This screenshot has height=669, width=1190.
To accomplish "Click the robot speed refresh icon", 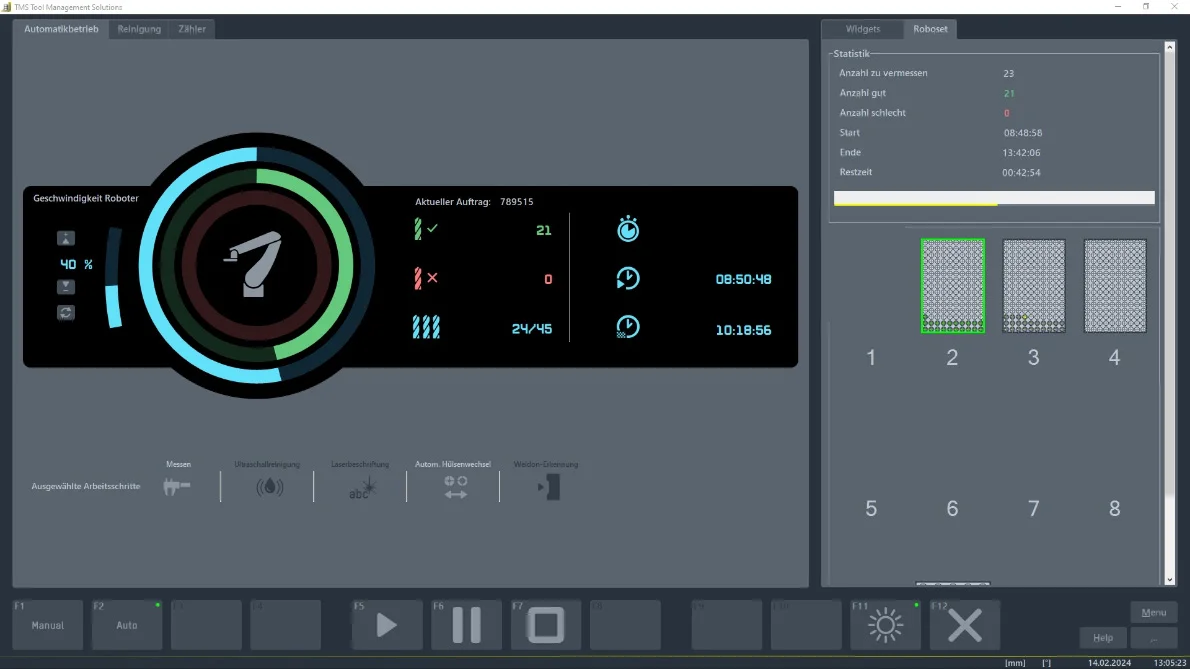I will tap(65, 312).
